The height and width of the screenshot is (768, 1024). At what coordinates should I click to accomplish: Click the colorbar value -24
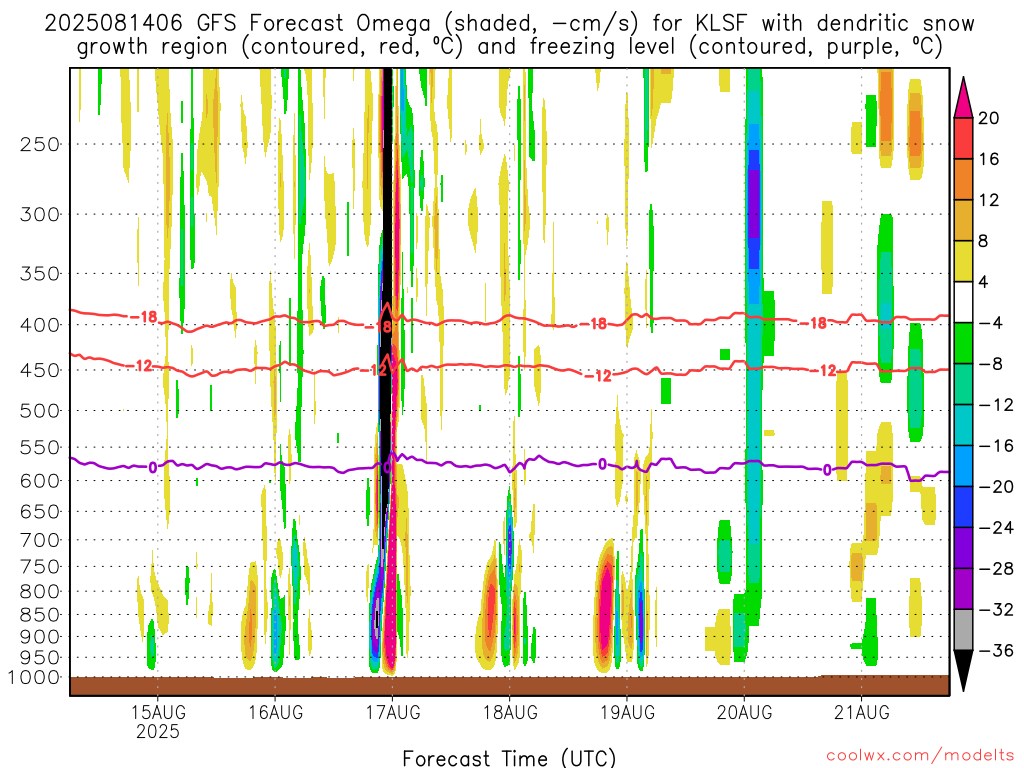coord(996,528)
